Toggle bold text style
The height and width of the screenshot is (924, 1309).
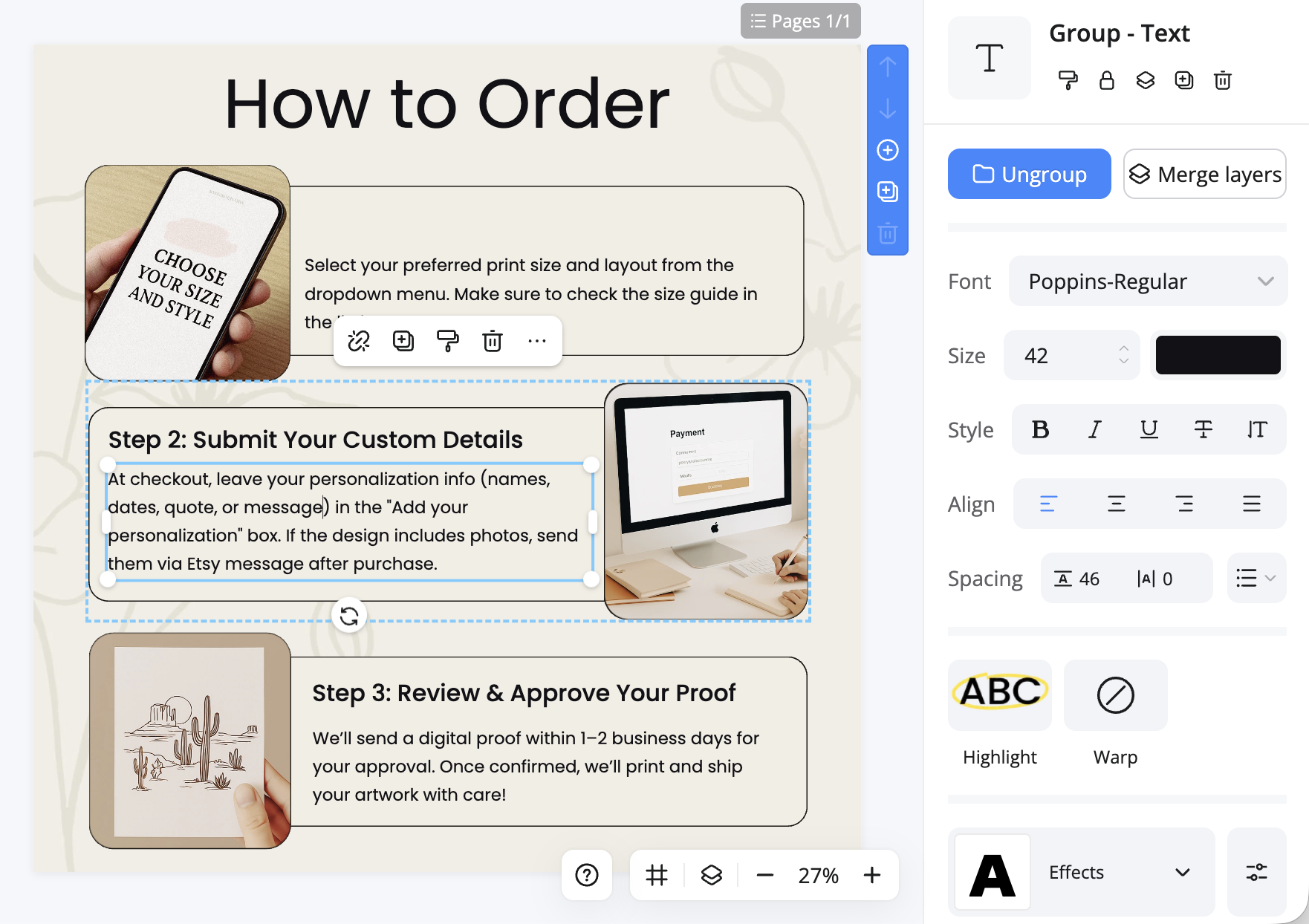1040,429
